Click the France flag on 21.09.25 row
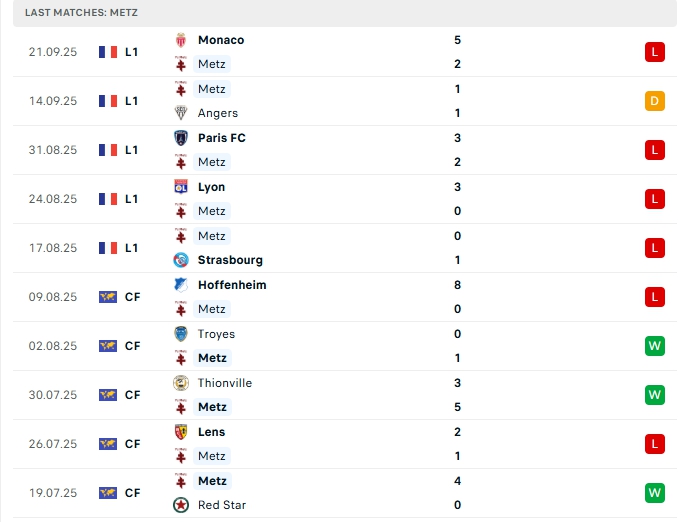 (x=108, y=52)
